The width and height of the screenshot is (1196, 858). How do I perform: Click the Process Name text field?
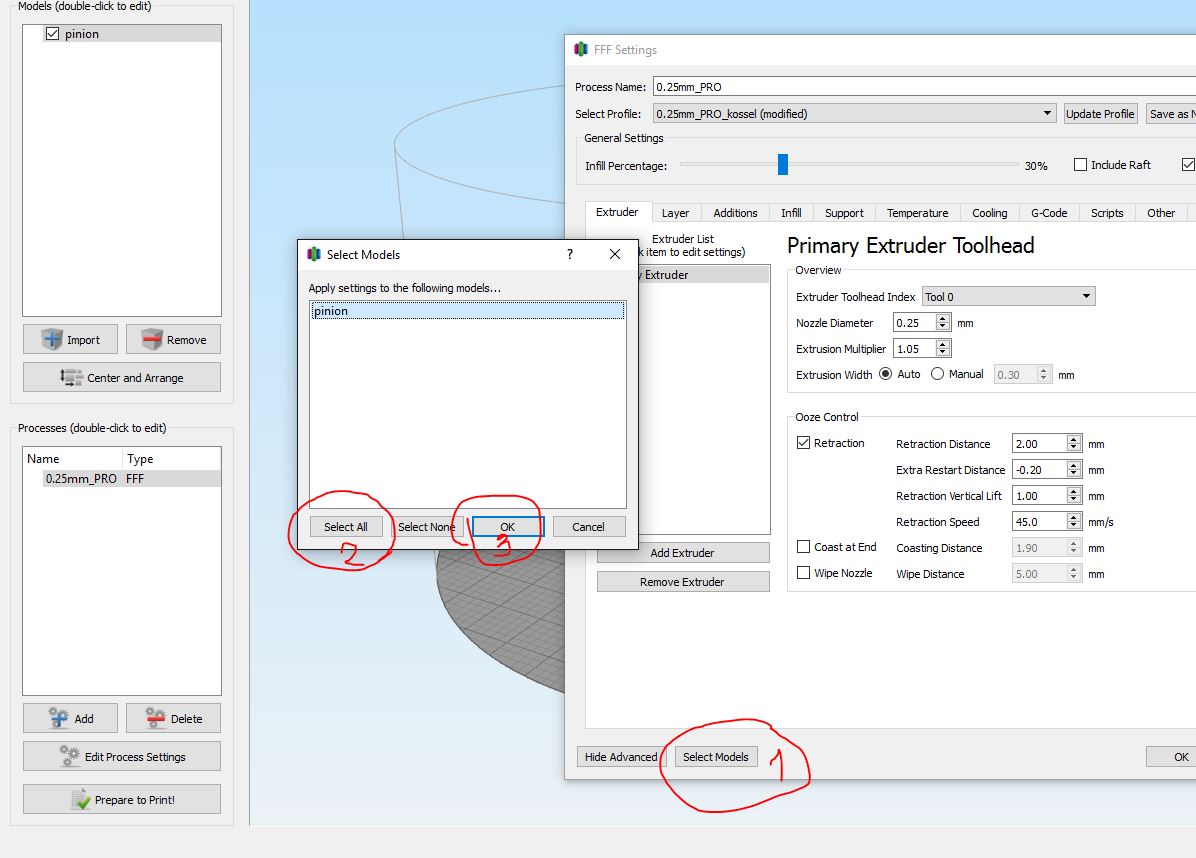(x=920, y=87)
